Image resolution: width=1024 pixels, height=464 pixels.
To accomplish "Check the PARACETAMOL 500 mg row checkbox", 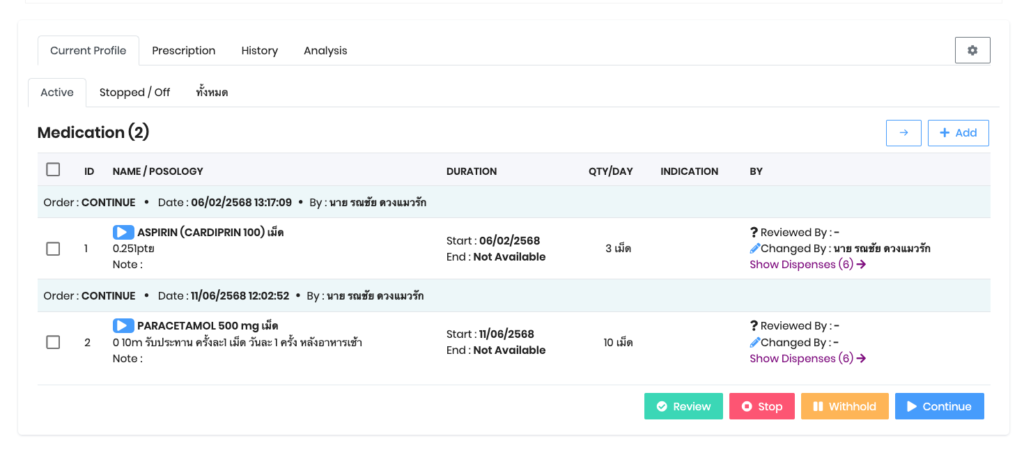I will pos(53,342).
